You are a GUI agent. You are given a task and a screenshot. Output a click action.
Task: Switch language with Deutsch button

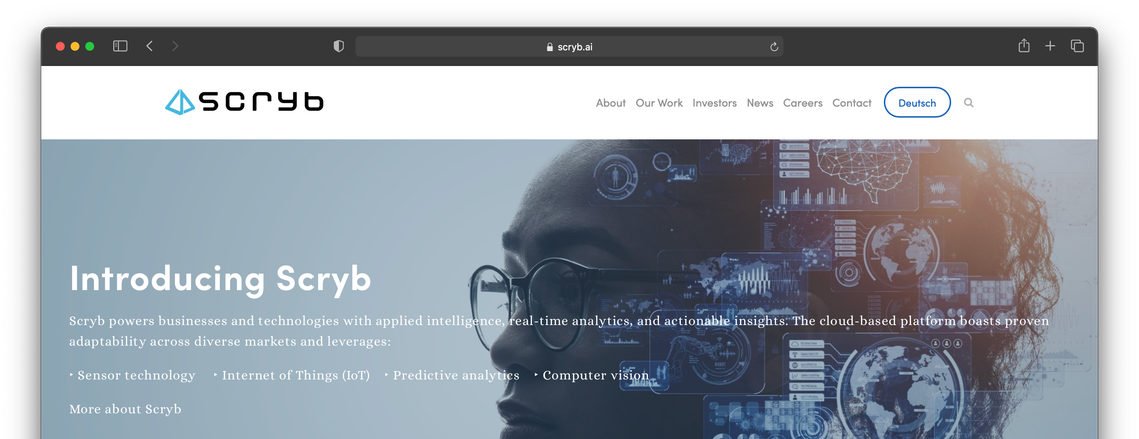(x=917, y=102)
